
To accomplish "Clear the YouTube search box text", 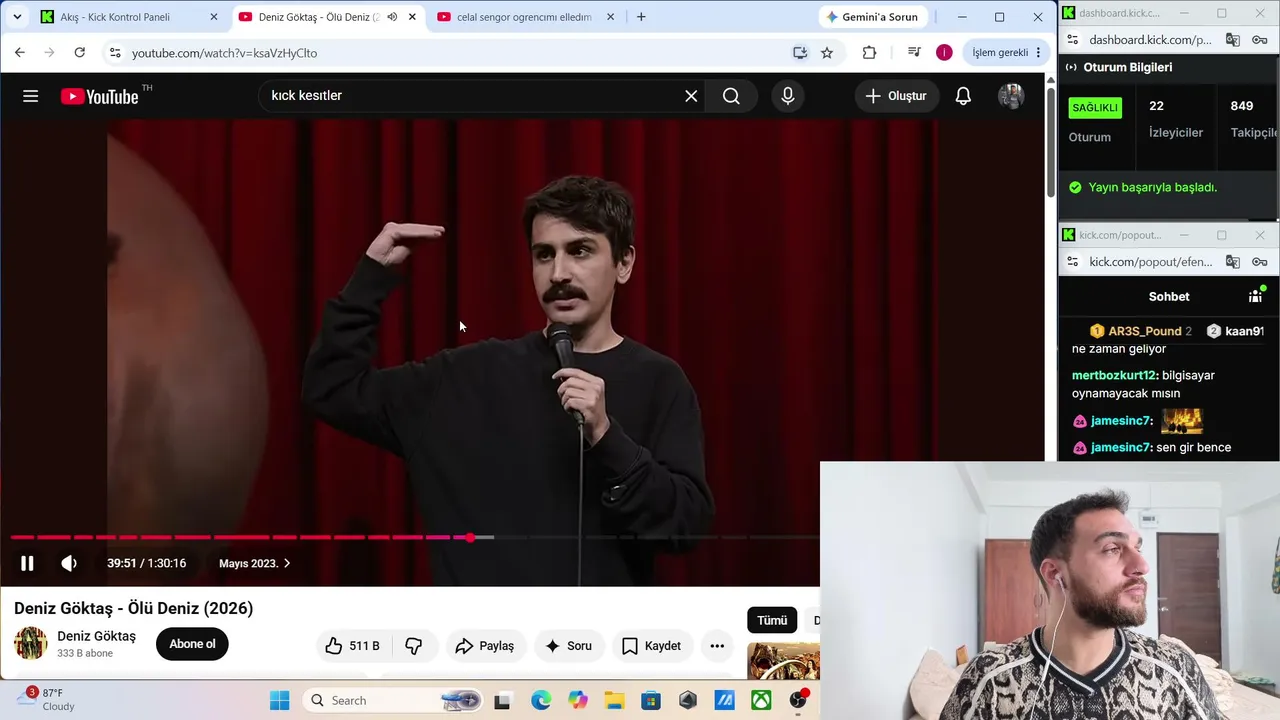I will click(x=691, y=96).
